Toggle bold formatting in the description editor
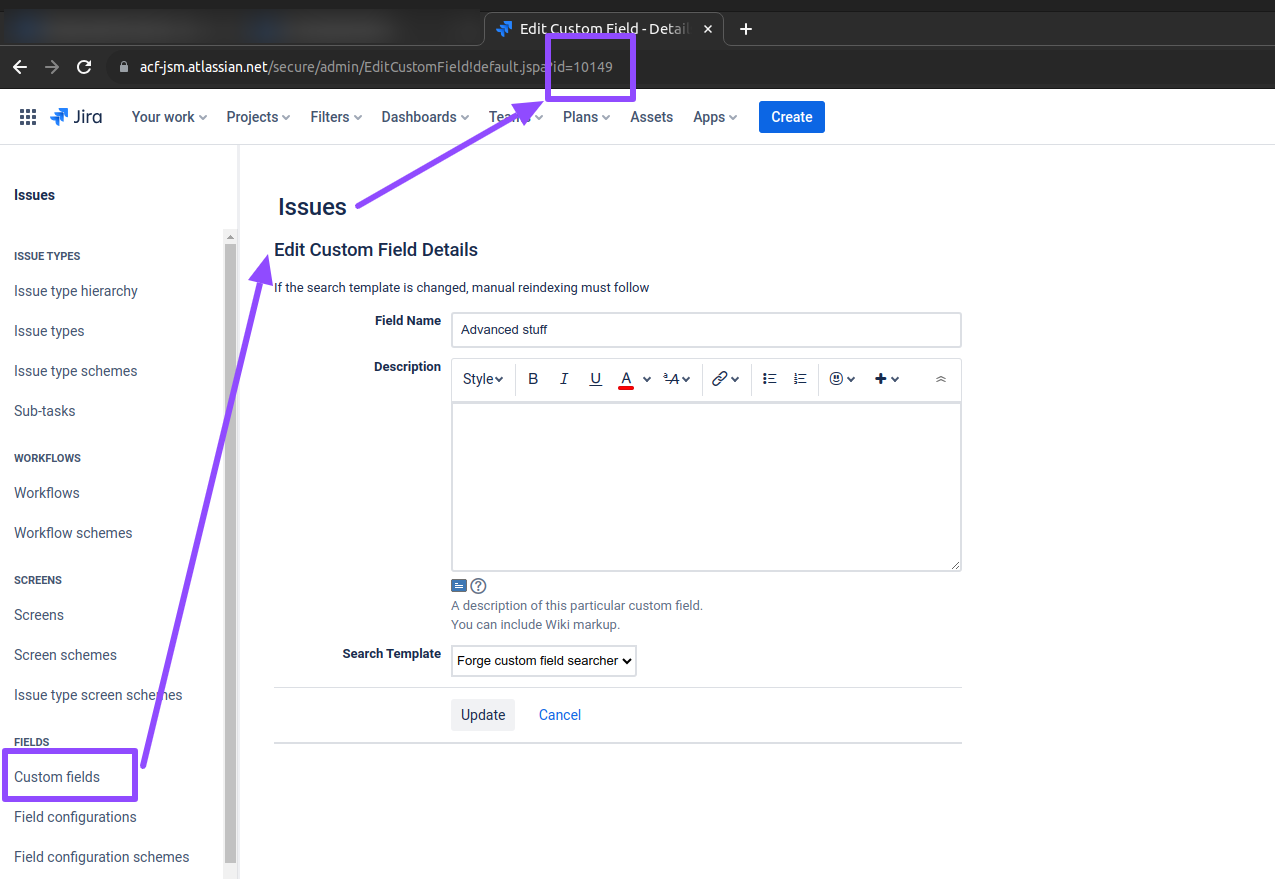This screenshot has height=879, width=1275. click(533, 378)
